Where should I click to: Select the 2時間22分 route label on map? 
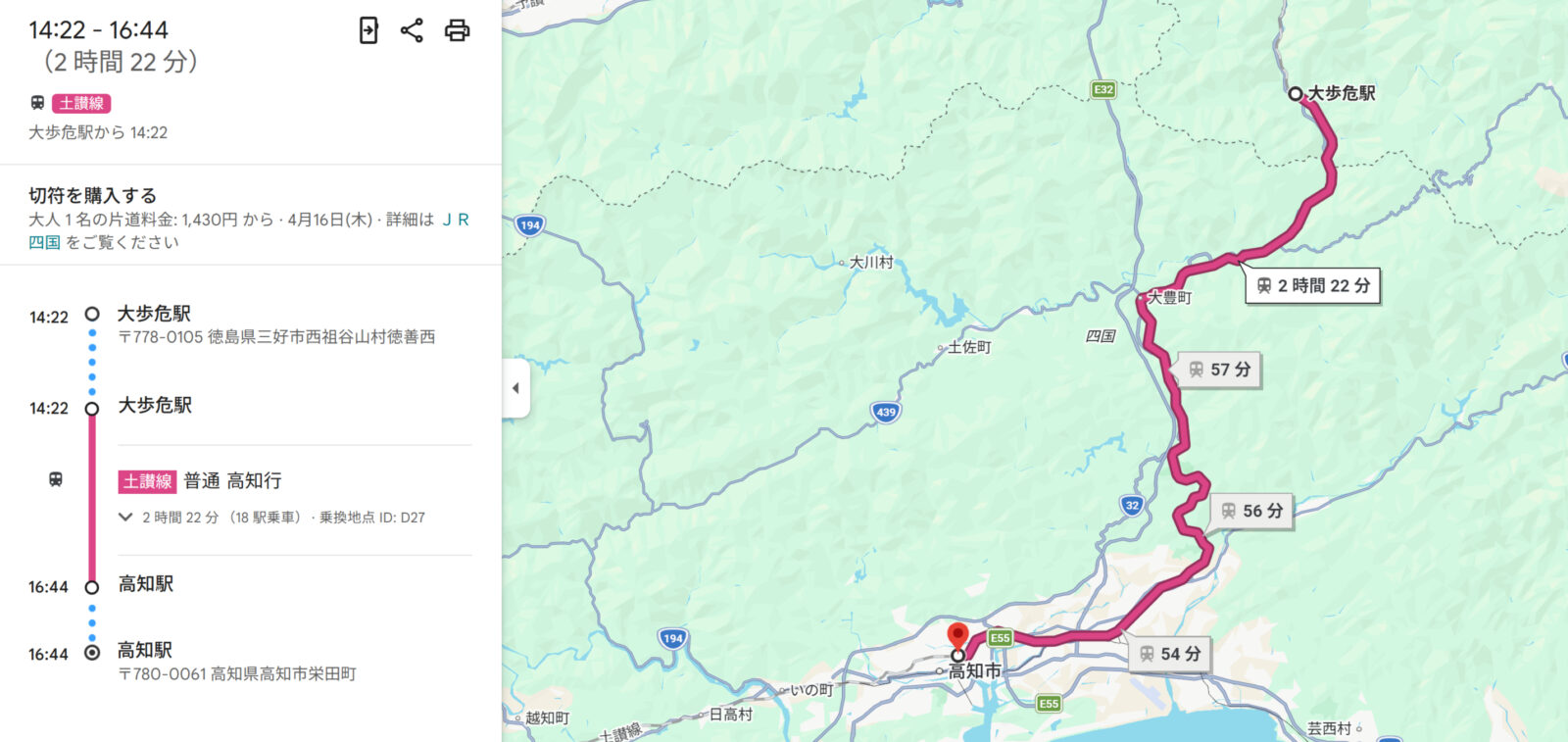1312,286
